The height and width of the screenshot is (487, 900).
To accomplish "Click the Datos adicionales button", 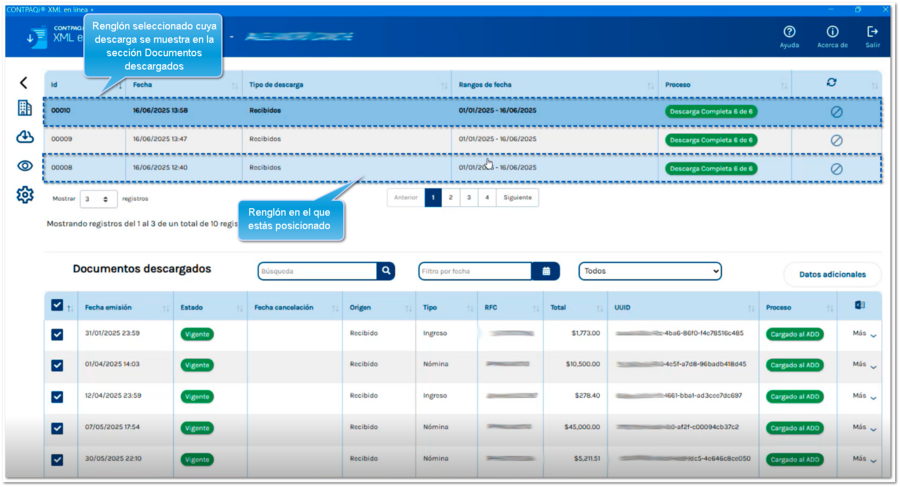I will click(832, 274).
